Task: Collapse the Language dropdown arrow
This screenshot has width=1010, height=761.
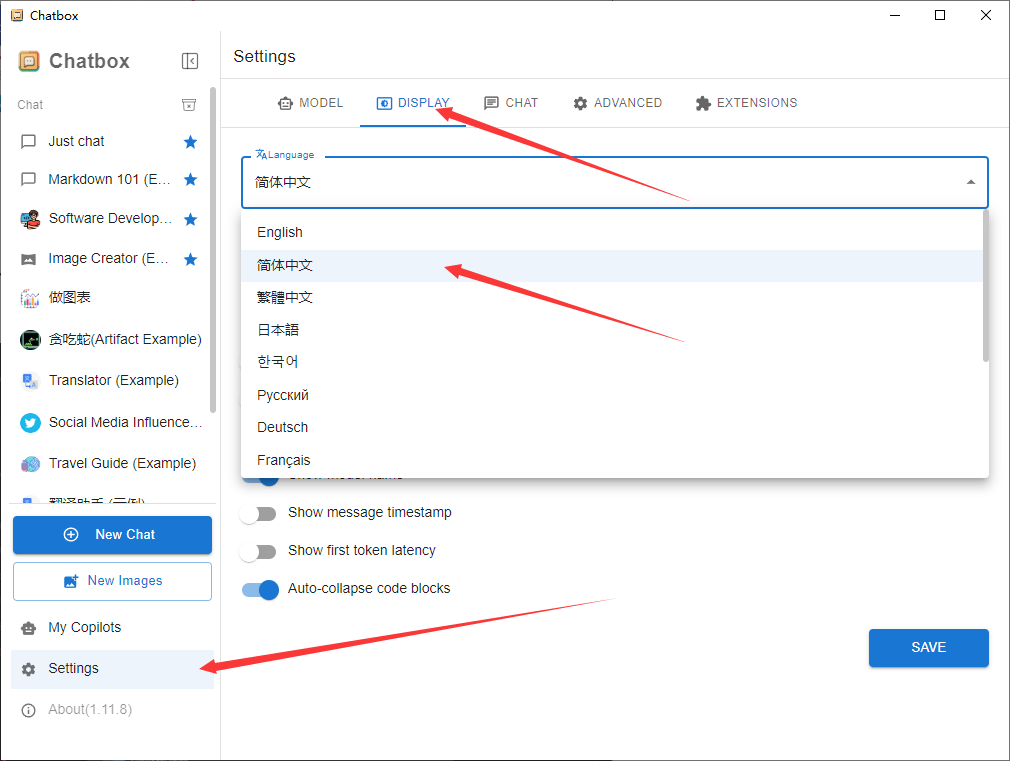Action: coord(970,182)
